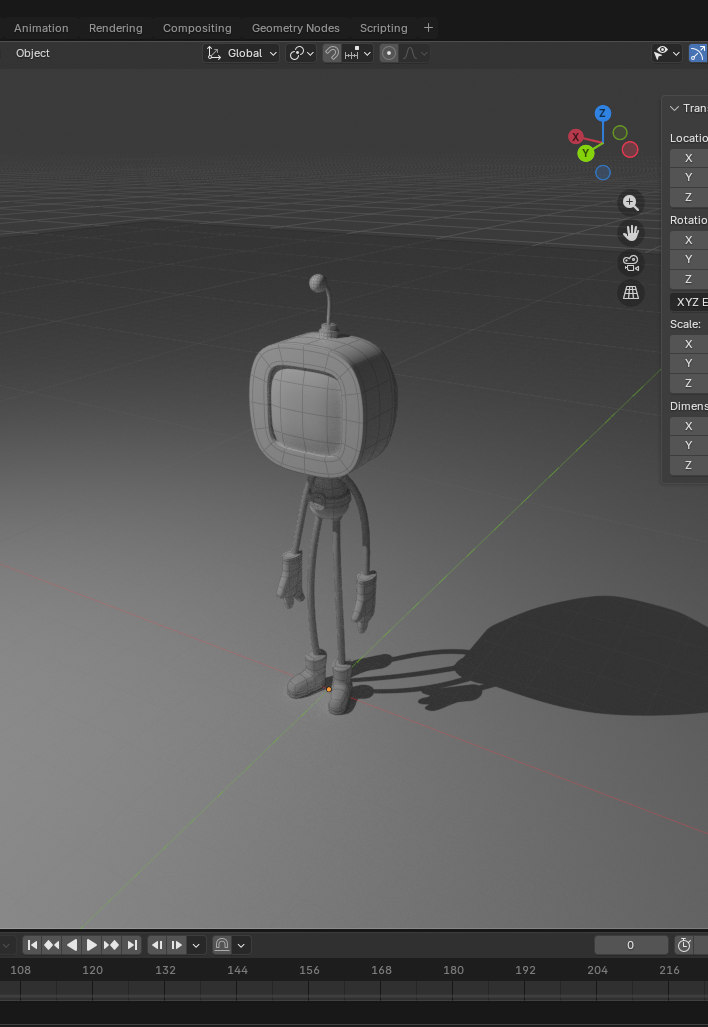Jump to the first frame of the timeline
Viewport: 708px width, 1027px height.
tap(32, 945)
